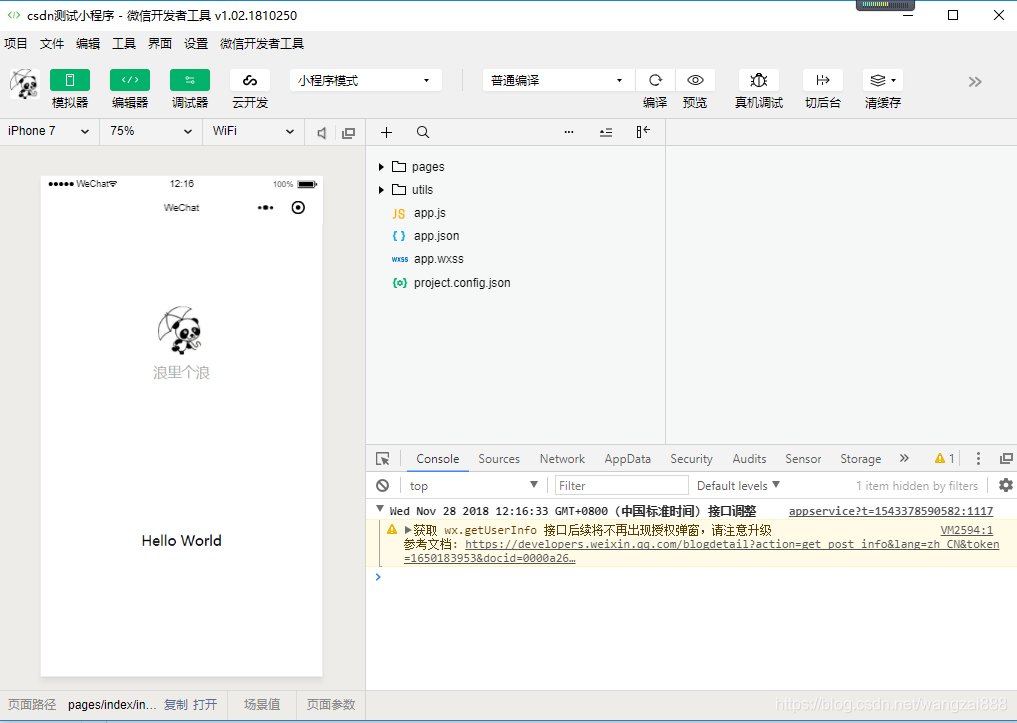Switch to the Sensor tab

[x=803, y=459]
